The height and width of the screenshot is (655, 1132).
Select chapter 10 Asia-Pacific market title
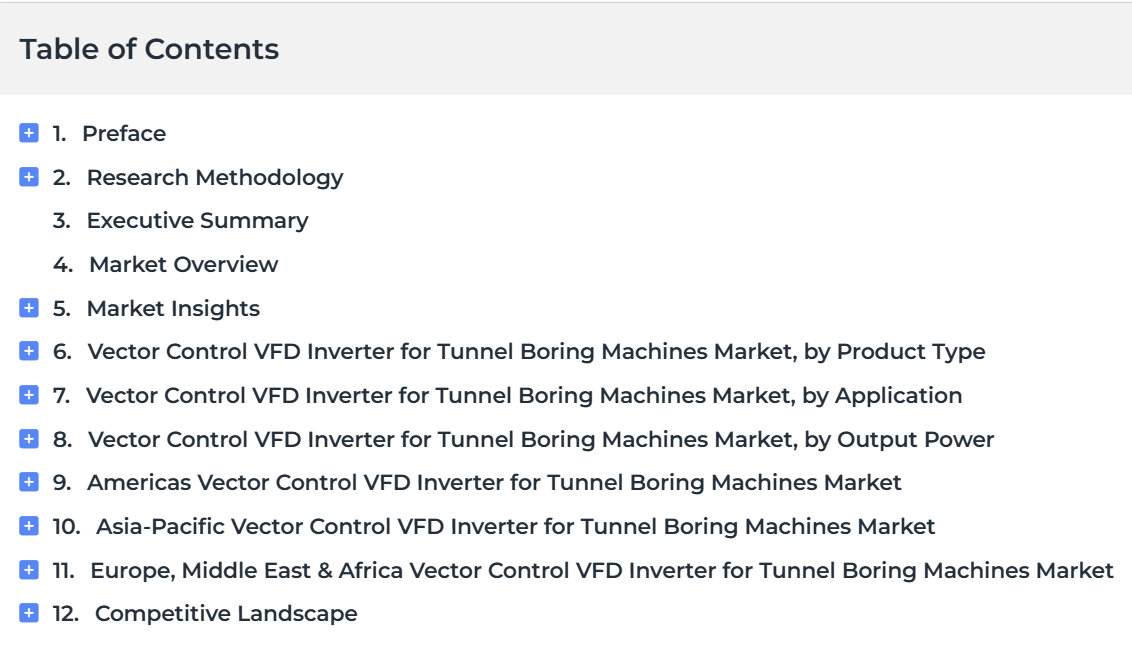tap(515, 526)
